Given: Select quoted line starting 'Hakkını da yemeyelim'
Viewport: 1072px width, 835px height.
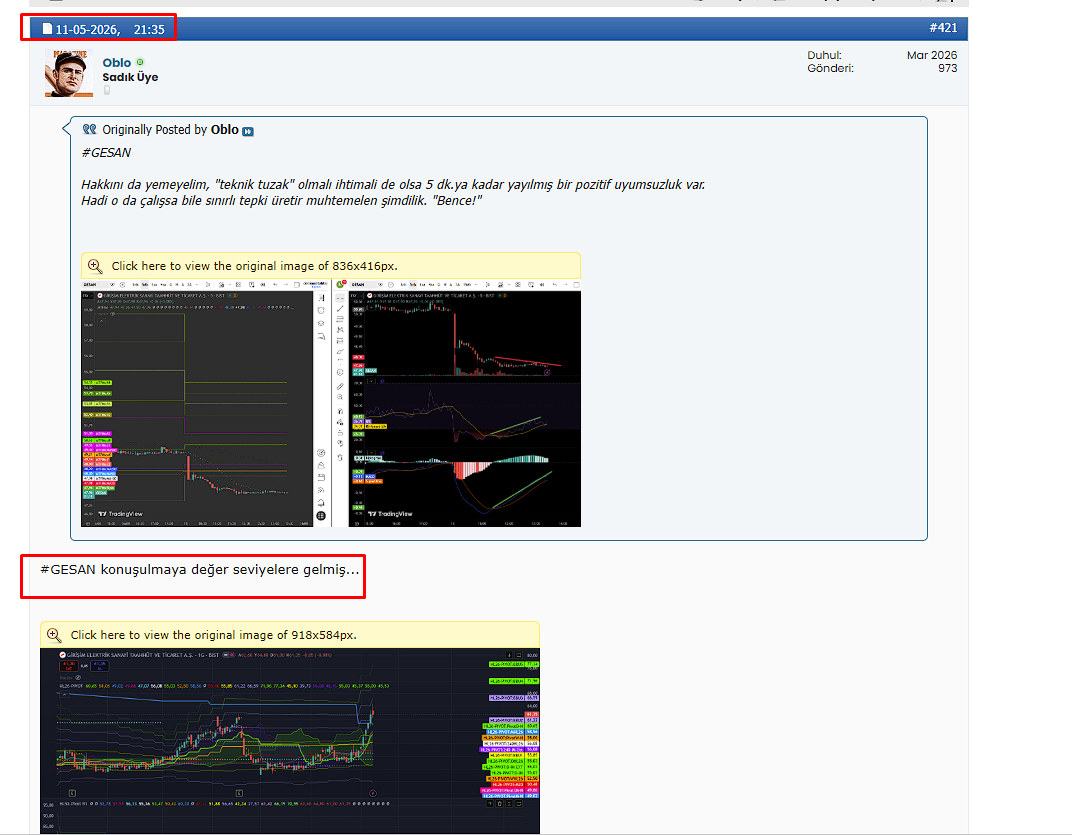Looking at the screenshot, I should (393, 185).
